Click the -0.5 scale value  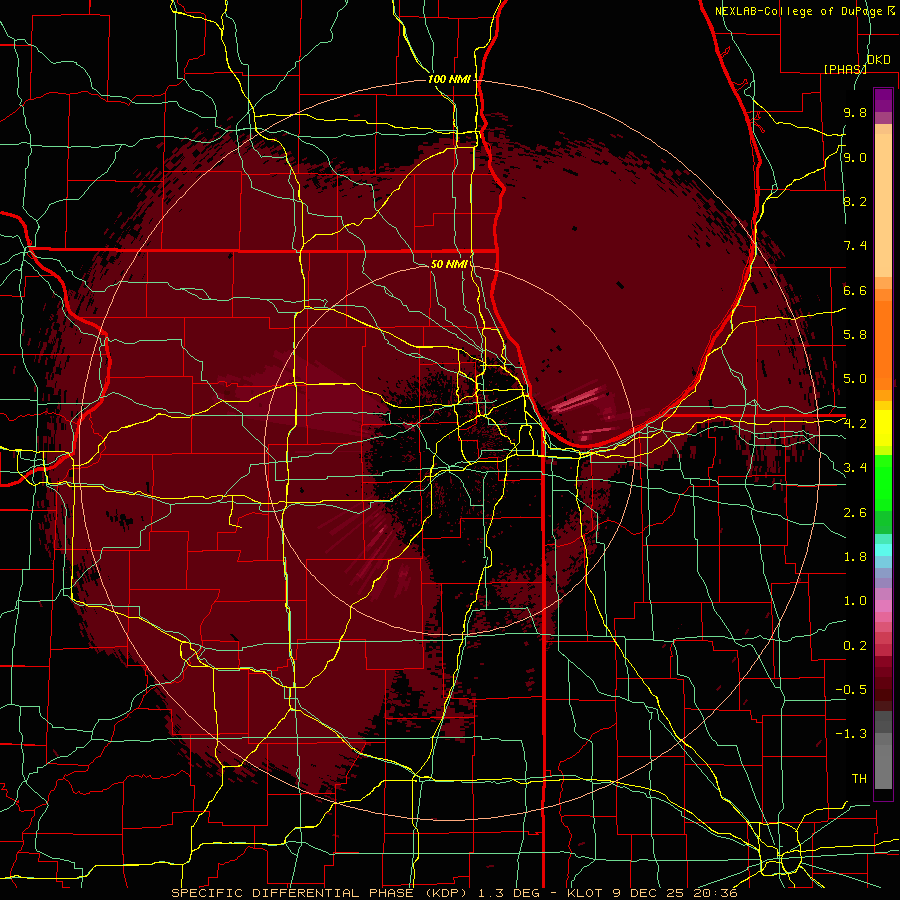click(x=851, y=690)
